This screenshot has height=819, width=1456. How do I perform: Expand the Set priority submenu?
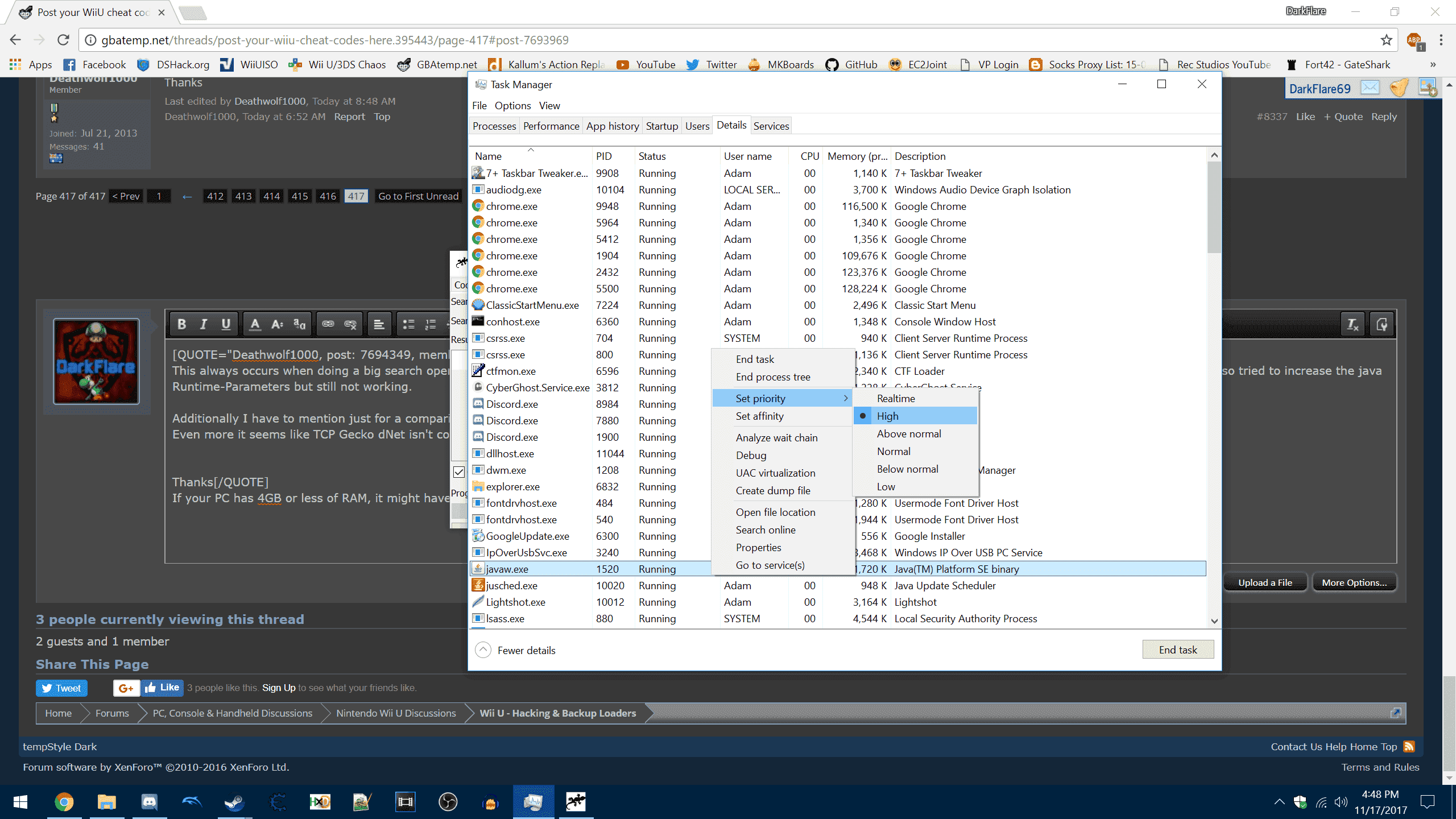coord(782,399)
